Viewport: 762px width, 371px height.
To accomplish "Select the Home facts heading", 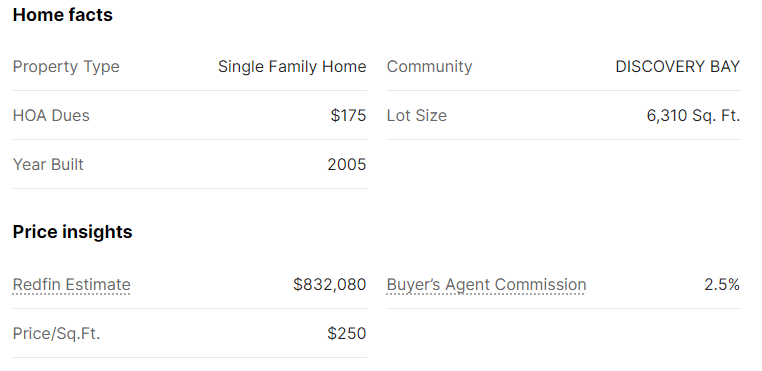I will pos(63,15).
